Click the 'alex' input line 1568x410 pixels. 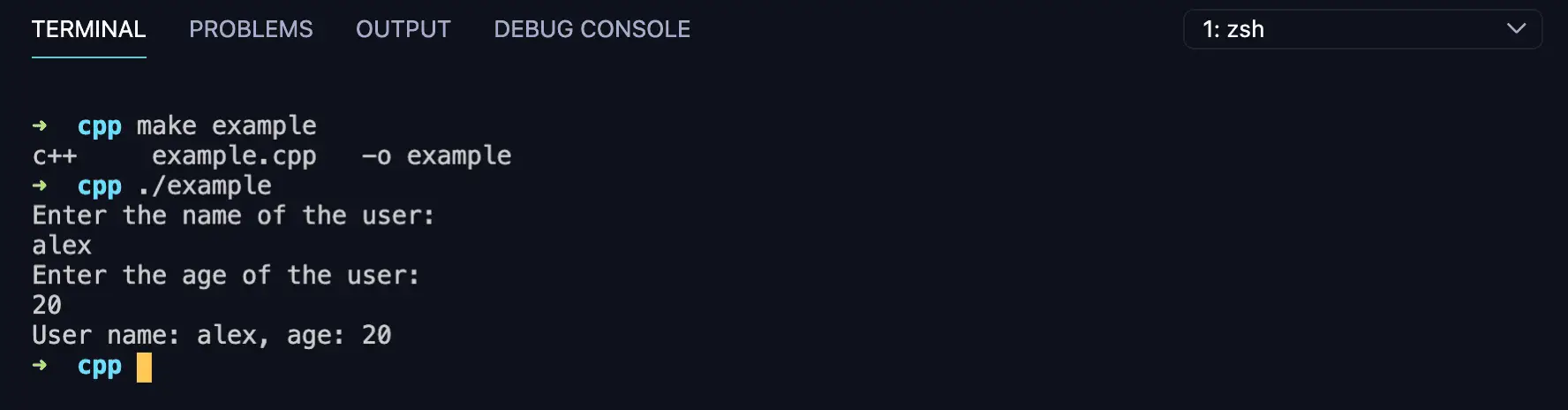coord(62,246)
